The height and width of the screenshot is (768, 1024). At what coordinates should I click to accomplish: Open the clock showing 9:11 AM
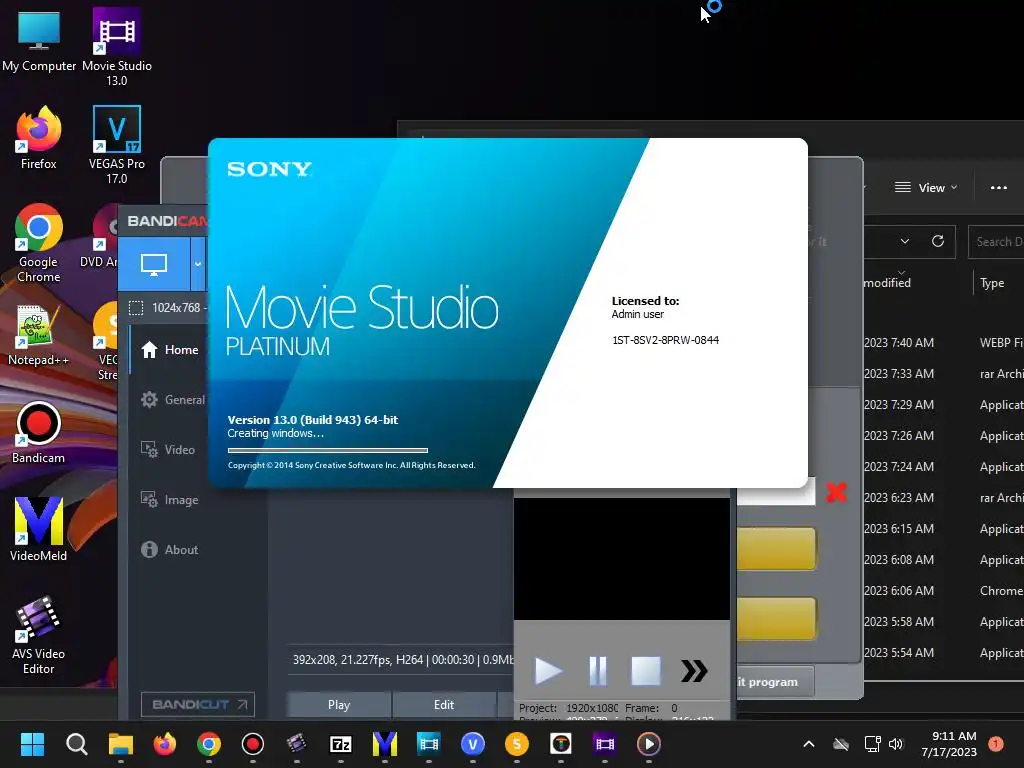(949, 744)
